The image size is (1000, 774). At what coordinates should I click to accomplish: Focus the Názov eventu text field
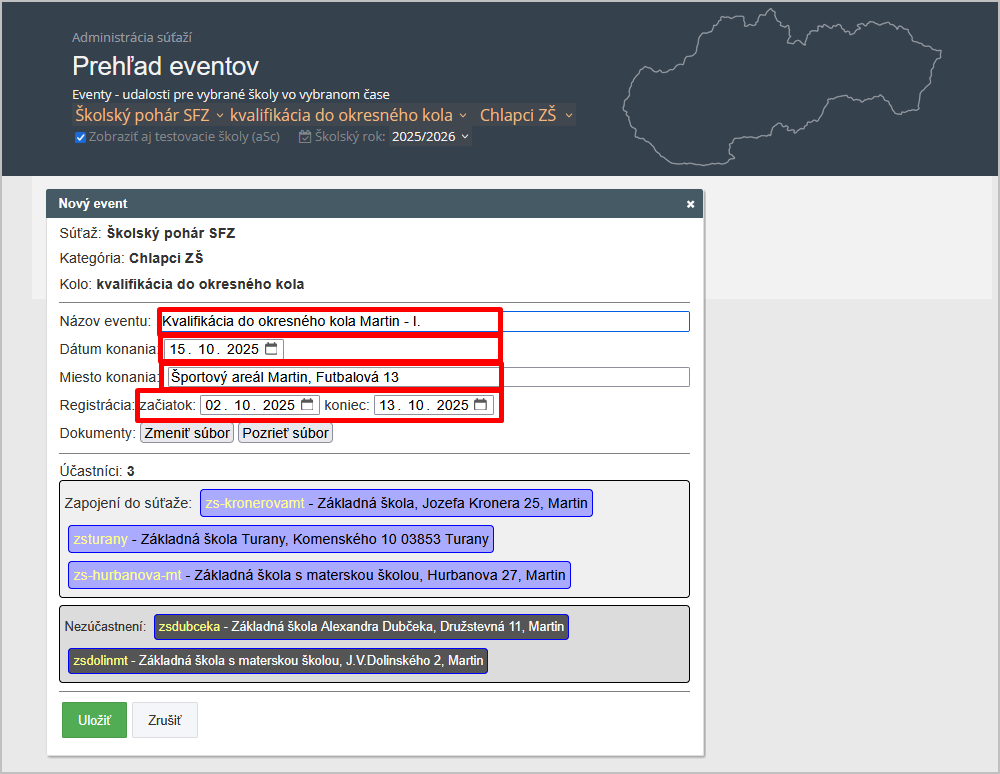424,321
